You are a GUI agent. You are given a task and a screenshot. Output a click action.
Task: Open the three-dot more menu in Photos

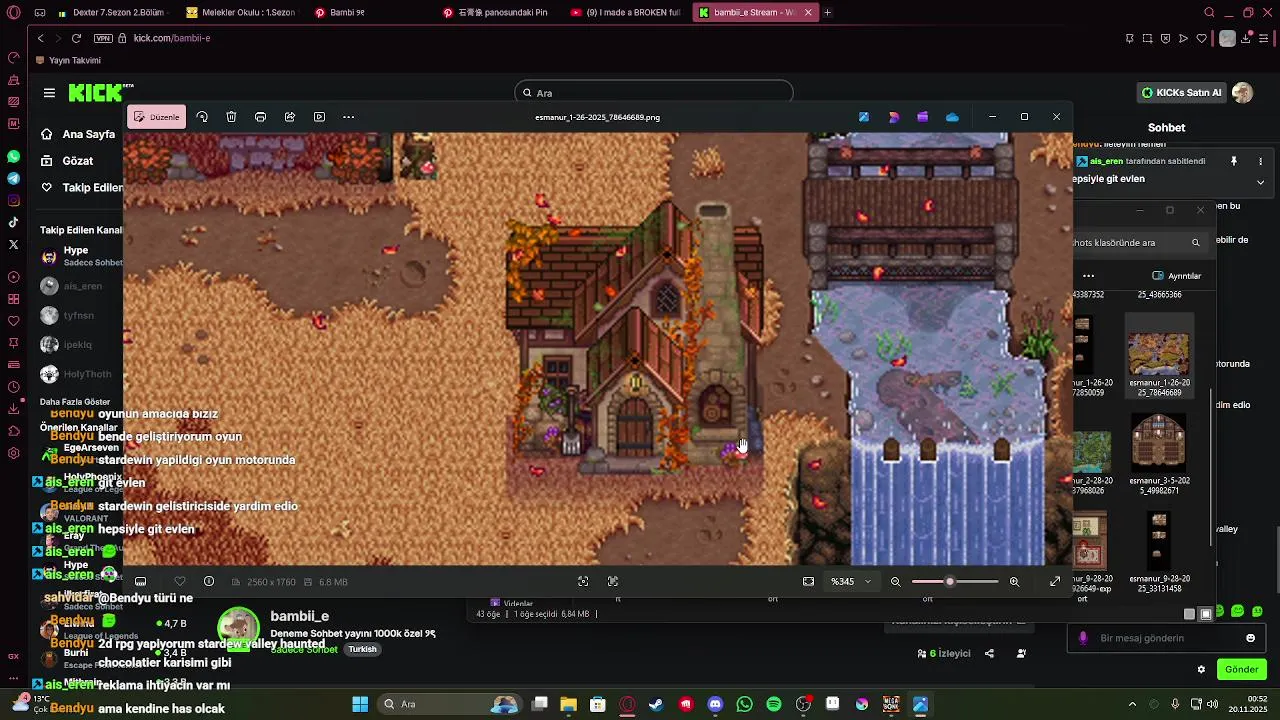[x=348, y=117]
